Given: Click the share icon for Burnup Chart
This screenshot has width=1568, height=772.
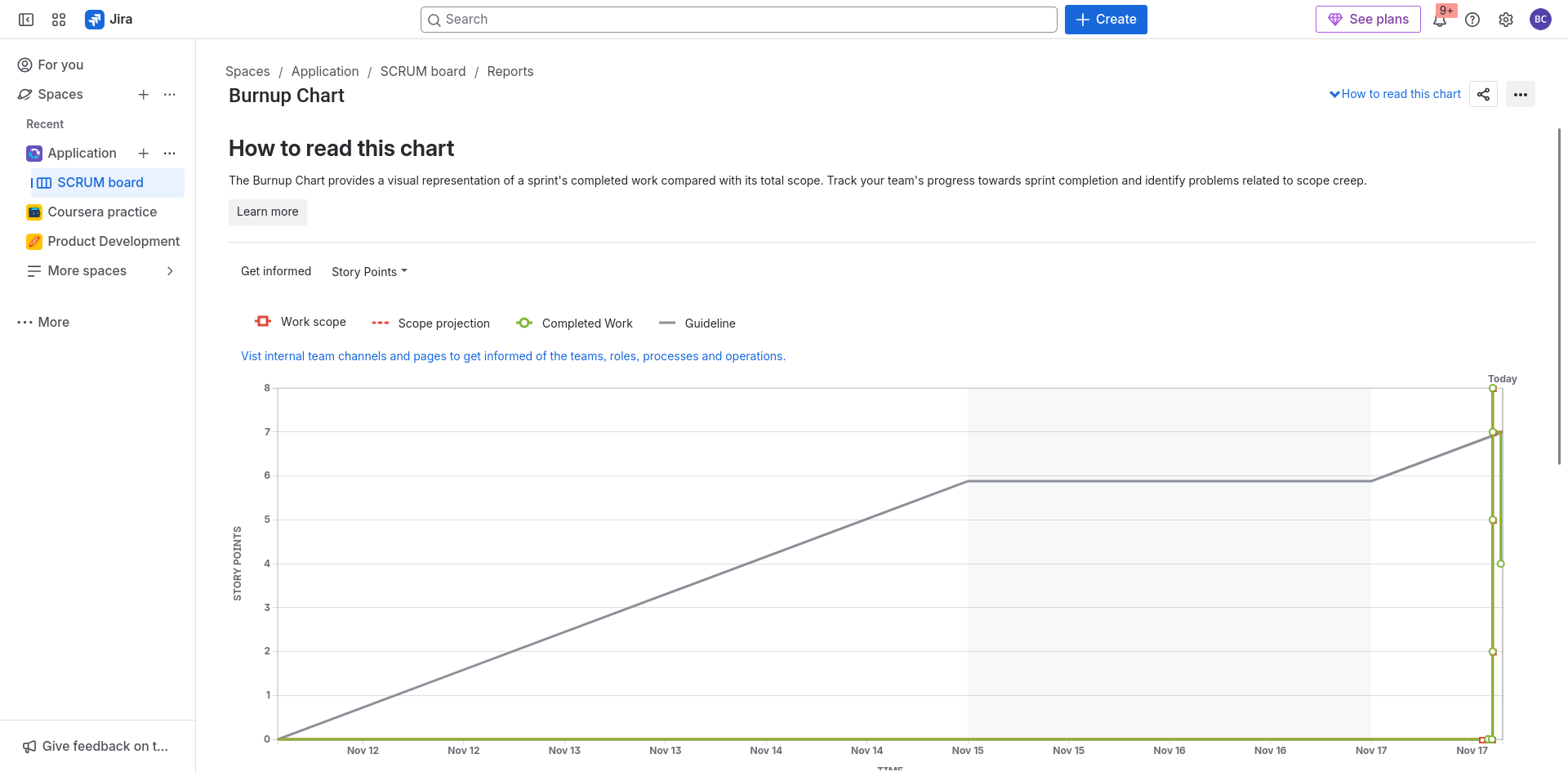Looking at the screenshot, I should pyautogui.click(x=1483, y=94).
